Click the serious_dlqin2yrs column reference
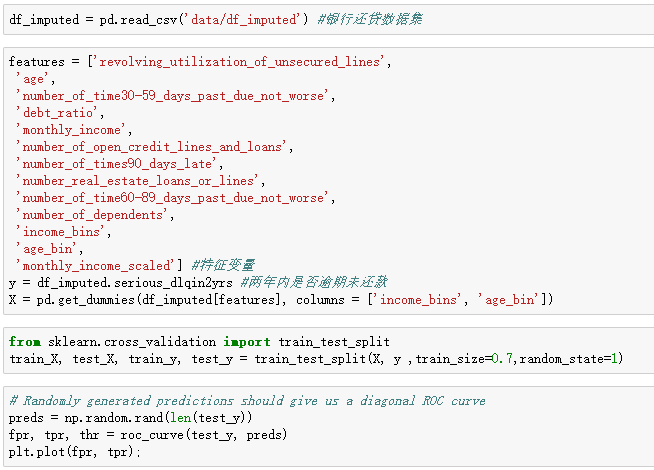 tap(173, 283)
